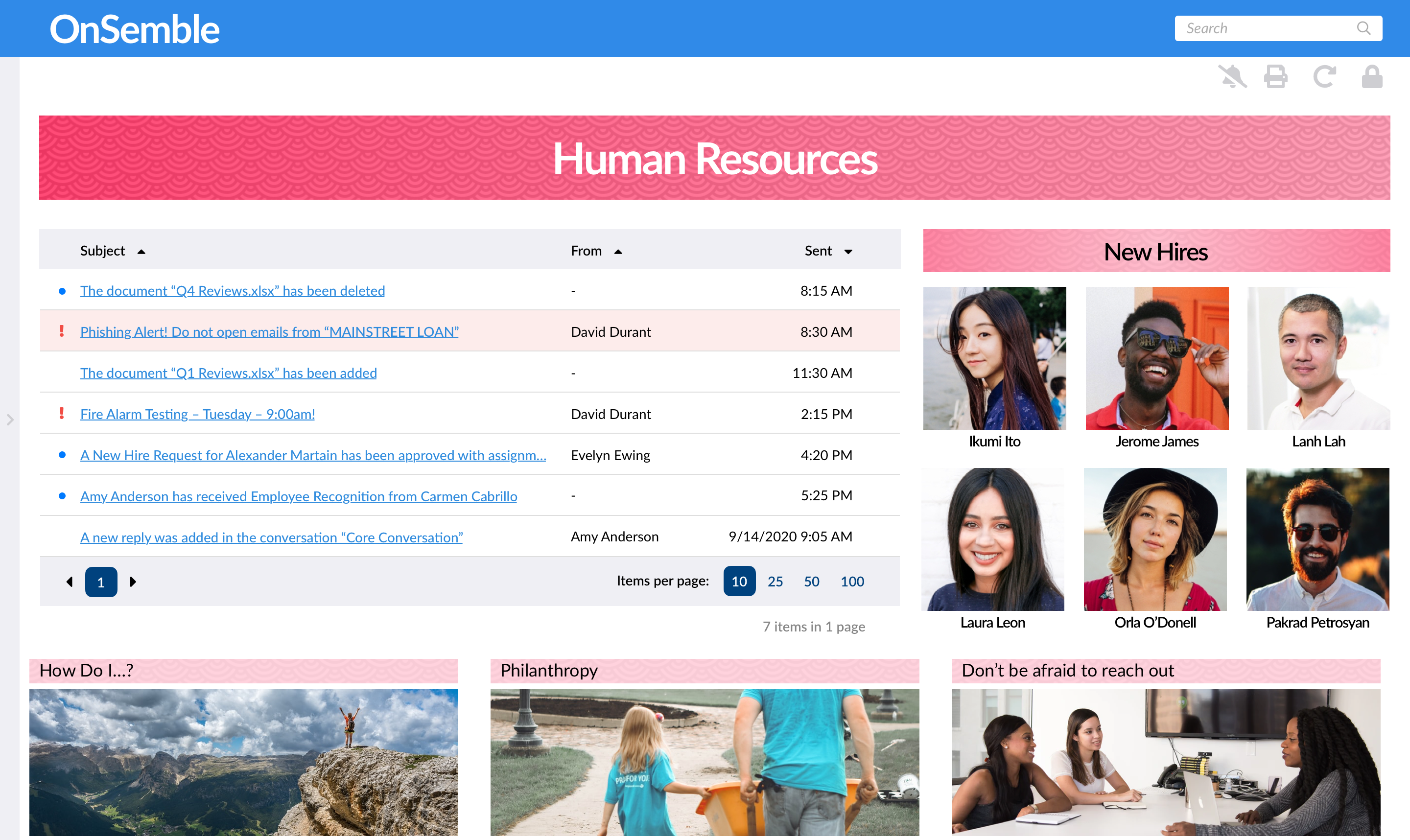Screen dimensions: 1410x840
Task: Go to next page of notifications
Action: [x=133, y=582]
